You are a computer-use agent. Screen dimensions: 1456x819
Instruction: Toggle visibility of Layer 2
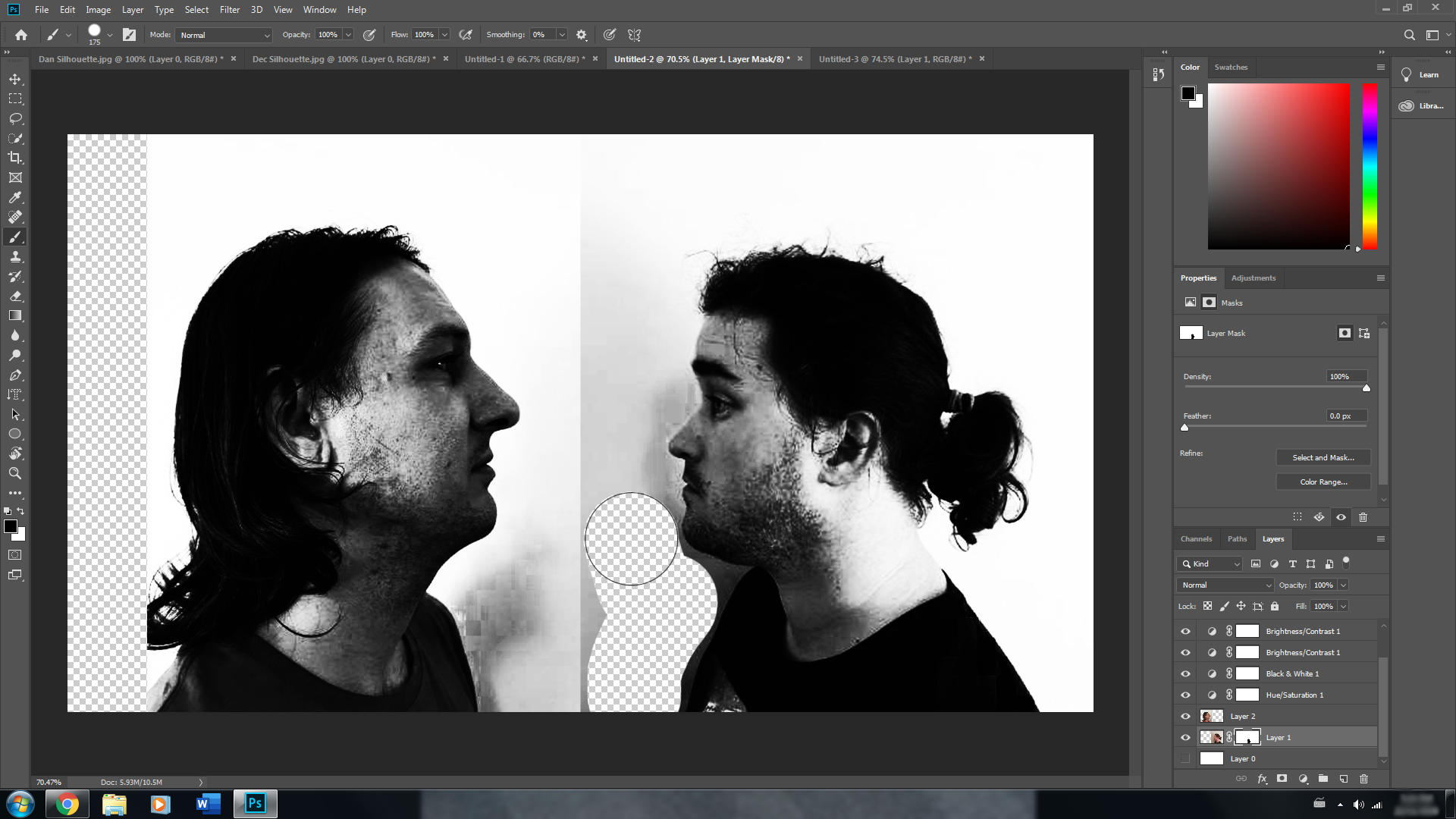(x=1185, y=716)
